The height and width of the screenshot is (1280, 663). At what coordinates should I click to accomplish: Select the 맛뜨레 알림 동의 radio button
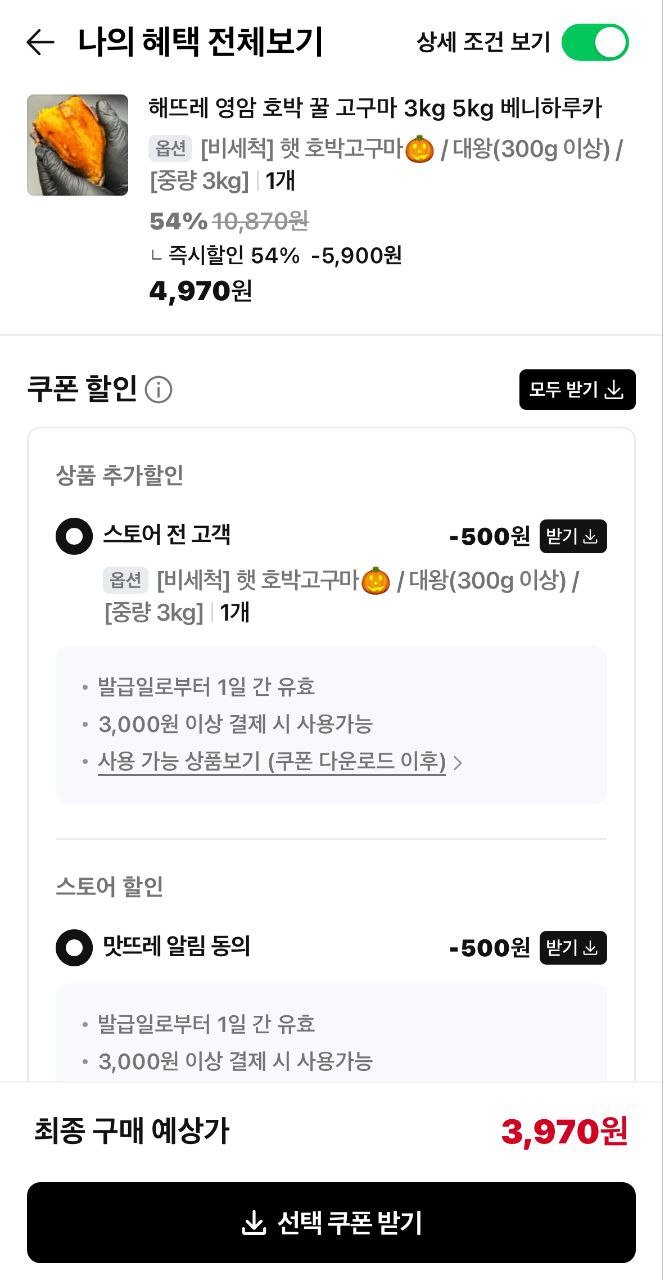[74, 947]
